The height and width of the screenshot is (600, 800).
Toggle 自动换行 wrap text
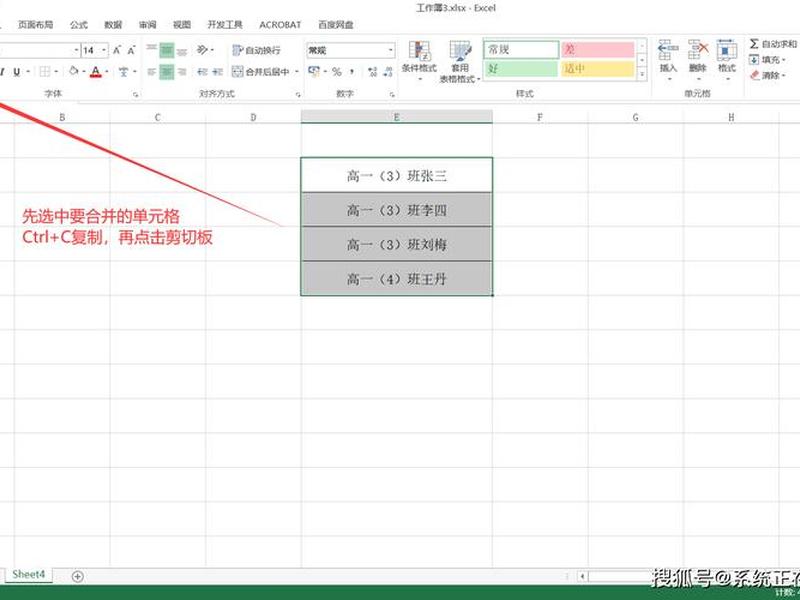pyautogui.click(x=256, y=50)
